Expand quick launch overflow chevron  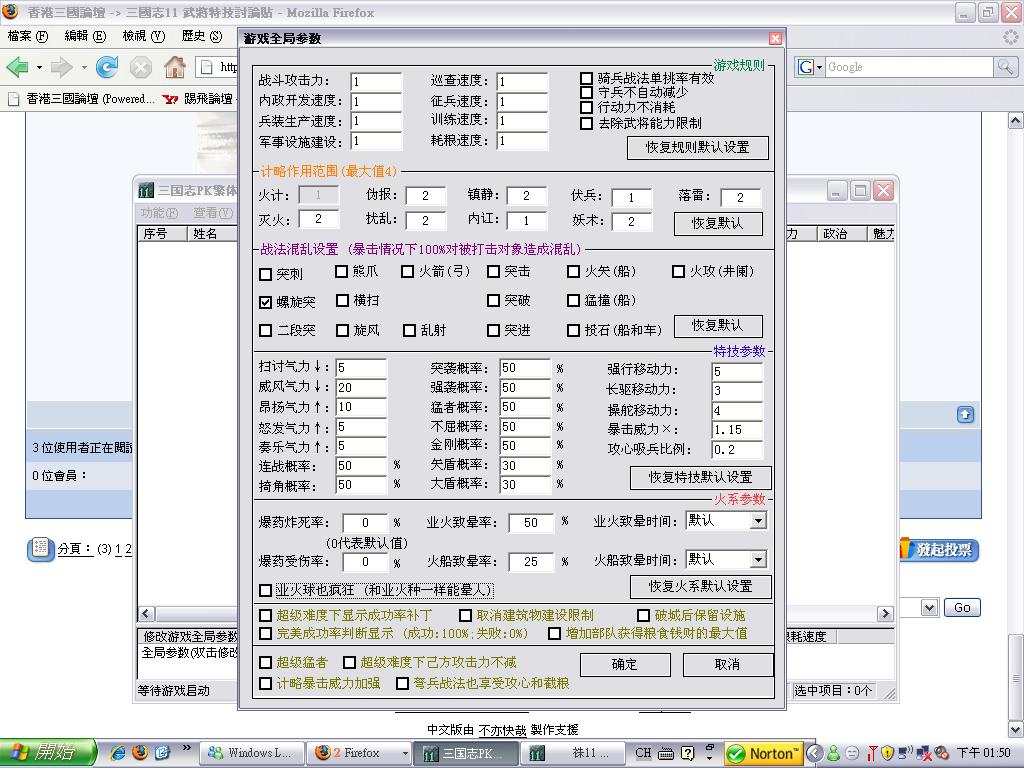point(186,748)
